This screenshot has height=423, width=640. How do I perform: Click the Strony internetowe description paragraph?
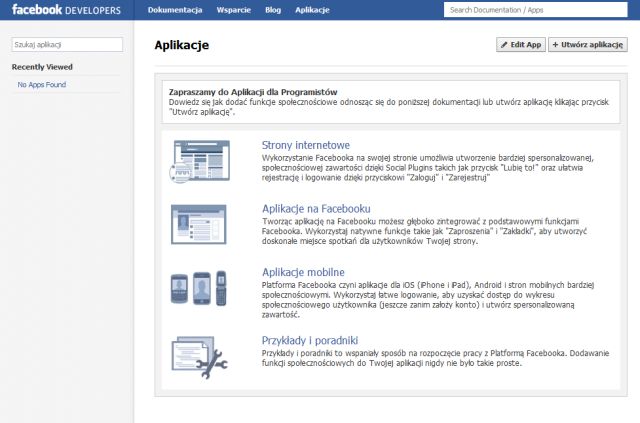tap(428, 168)
